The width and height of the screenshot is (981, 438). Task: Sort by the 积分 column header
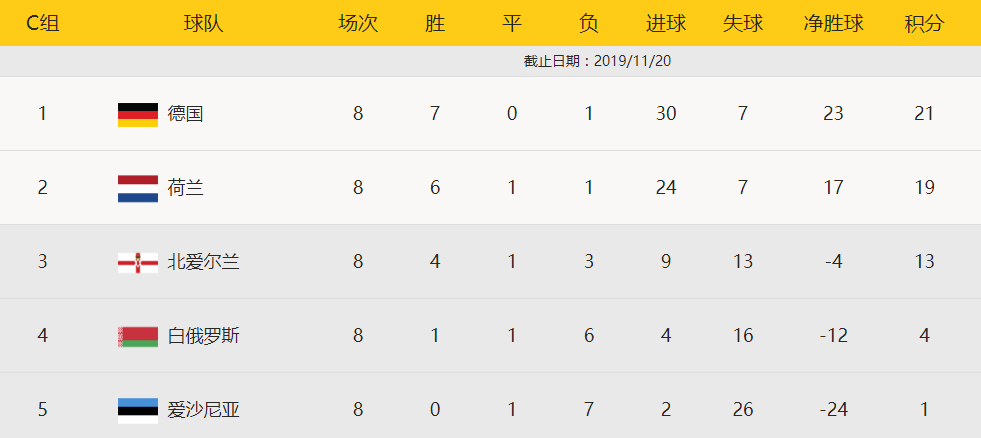(x=924, y=23)
